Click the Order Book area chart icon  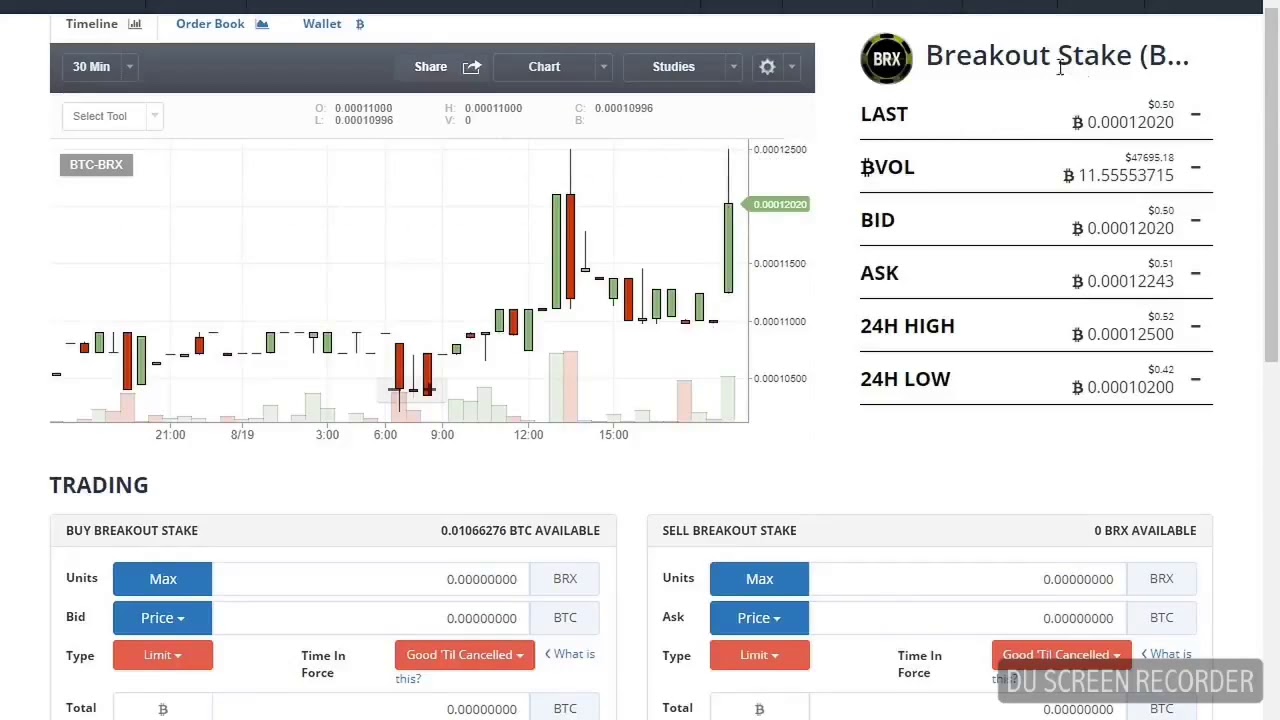tap(262, 24)
